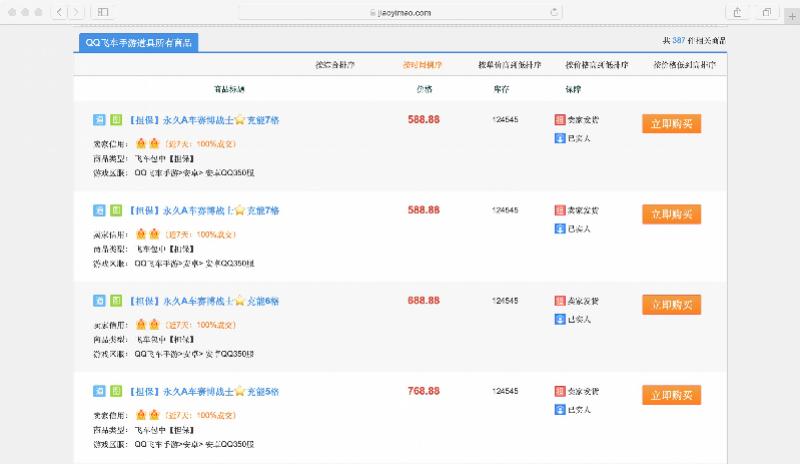Show all tabs overview icon
Image resolution: width=800 pixels, height=464 pixels.
point(766,12)
